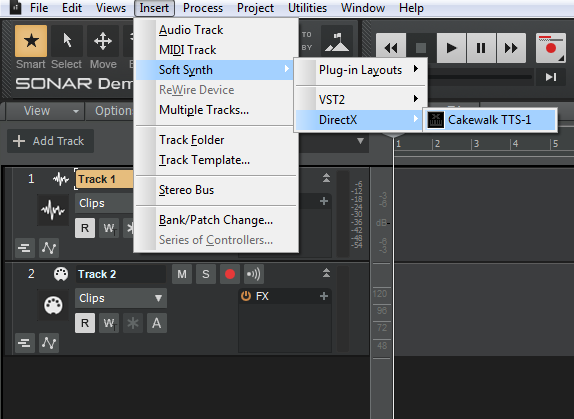Fast forward the transport
The height and width of the screenshot is (419, 574).
pos(511,48)
